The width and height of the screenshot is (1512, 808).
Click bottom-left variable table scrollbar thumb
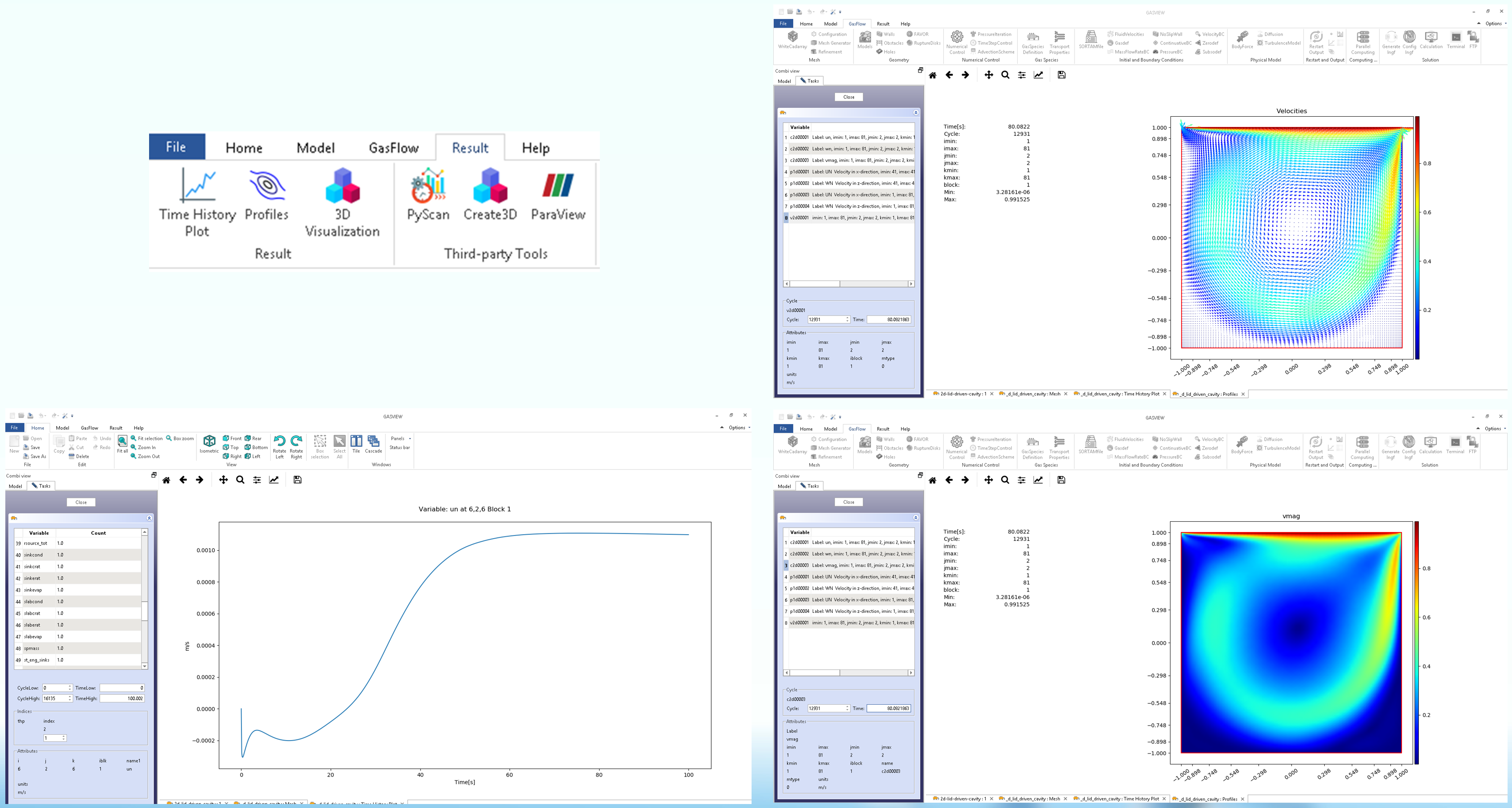pyautogui.click(x=144, y=611)
